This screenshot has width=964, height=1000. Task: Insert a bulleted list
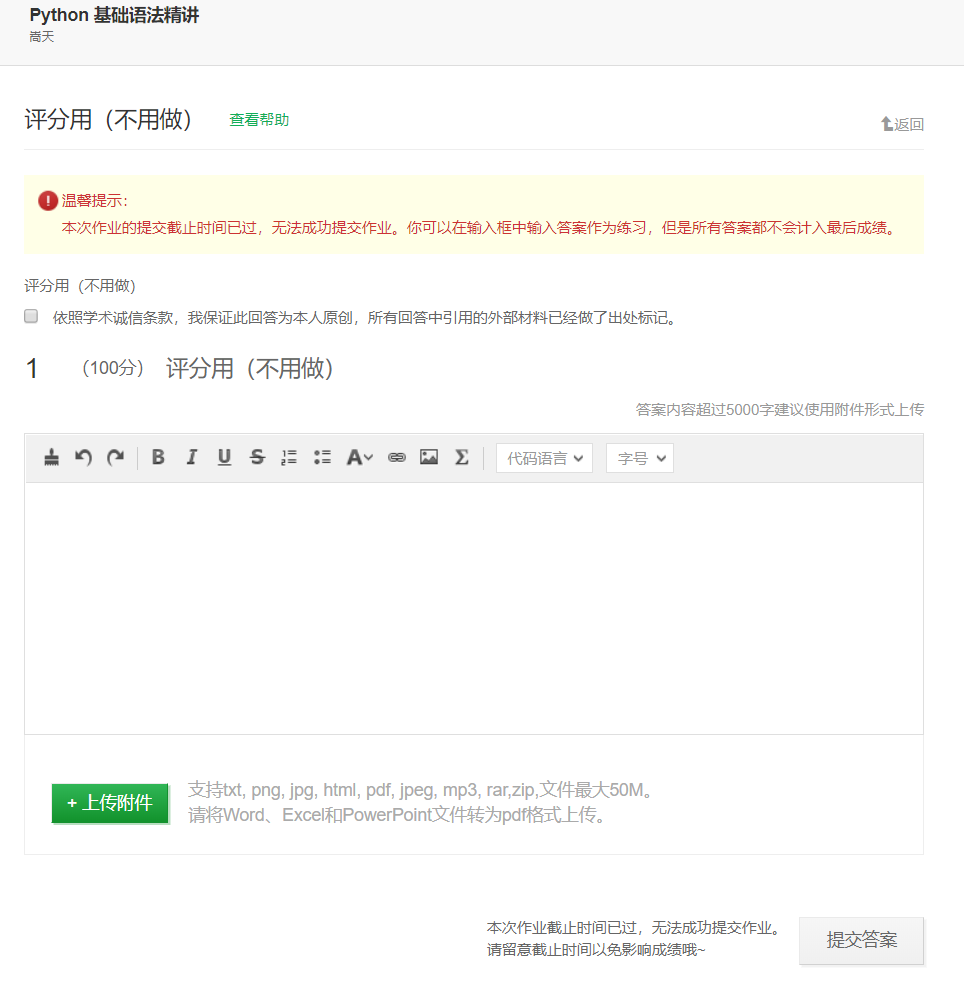(x=322, y=458)
